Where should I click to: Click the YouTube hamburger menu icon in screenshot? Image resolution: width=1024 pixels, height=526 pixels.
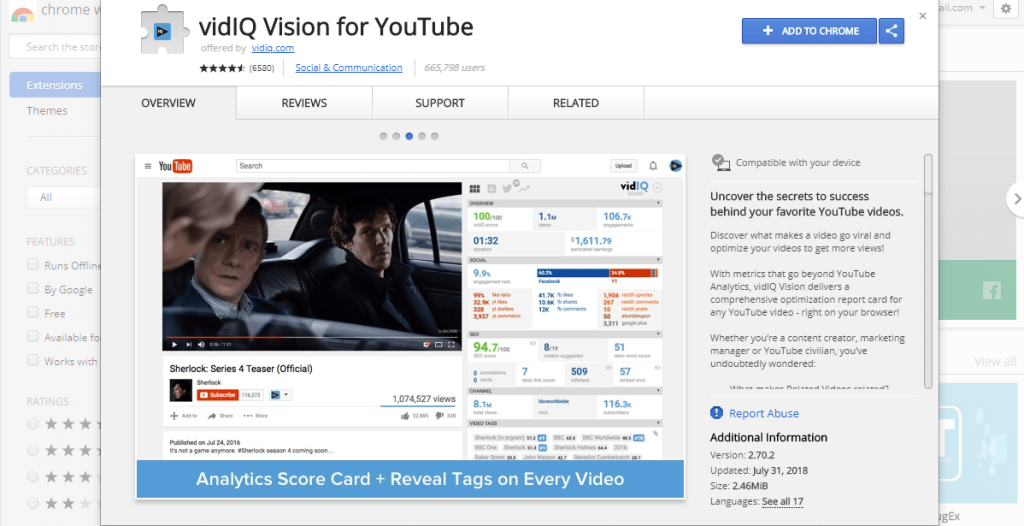coord(148,166)
